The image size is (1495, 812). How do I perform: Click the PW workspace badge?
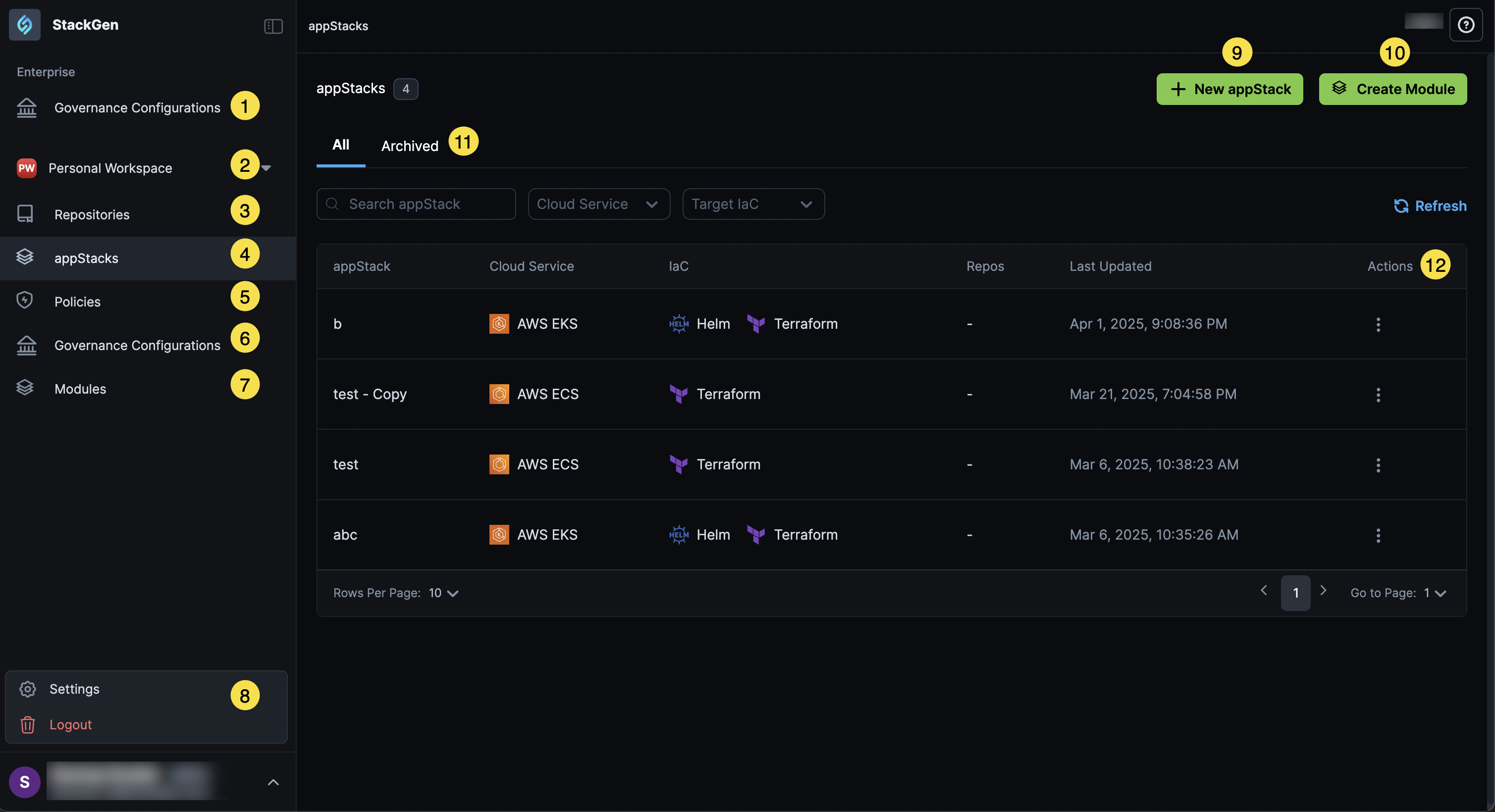tap(27, 168)
